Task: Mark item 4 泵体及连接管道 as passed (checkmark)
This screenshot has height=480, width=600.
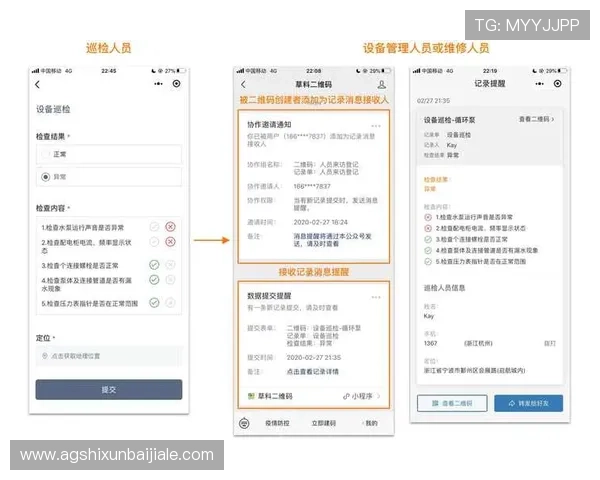Action: pyautogui.click(x=154, y=280)
